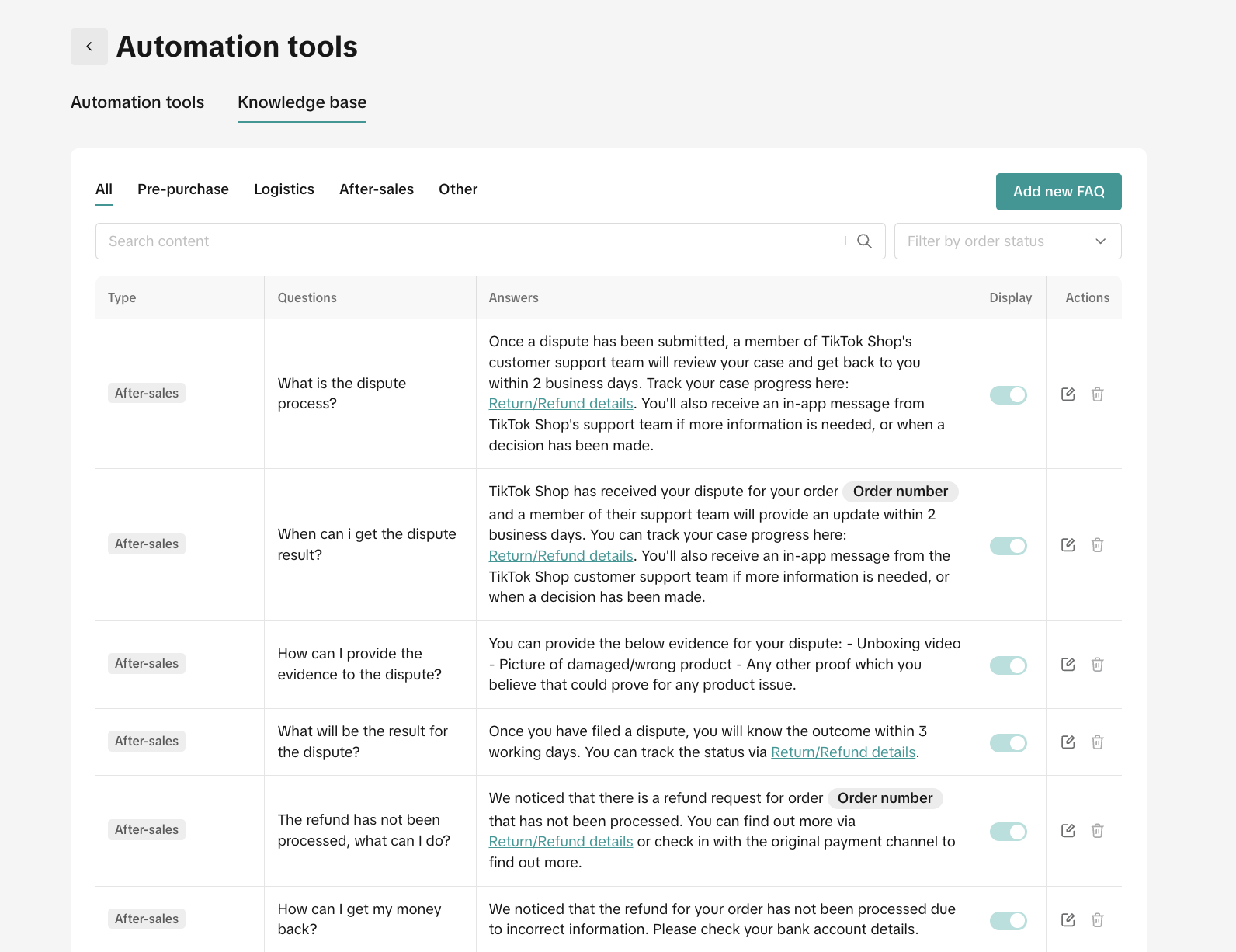Click the 'Add new FAQ' button
Screen dimensions: 1236x952
(1058, 192)
